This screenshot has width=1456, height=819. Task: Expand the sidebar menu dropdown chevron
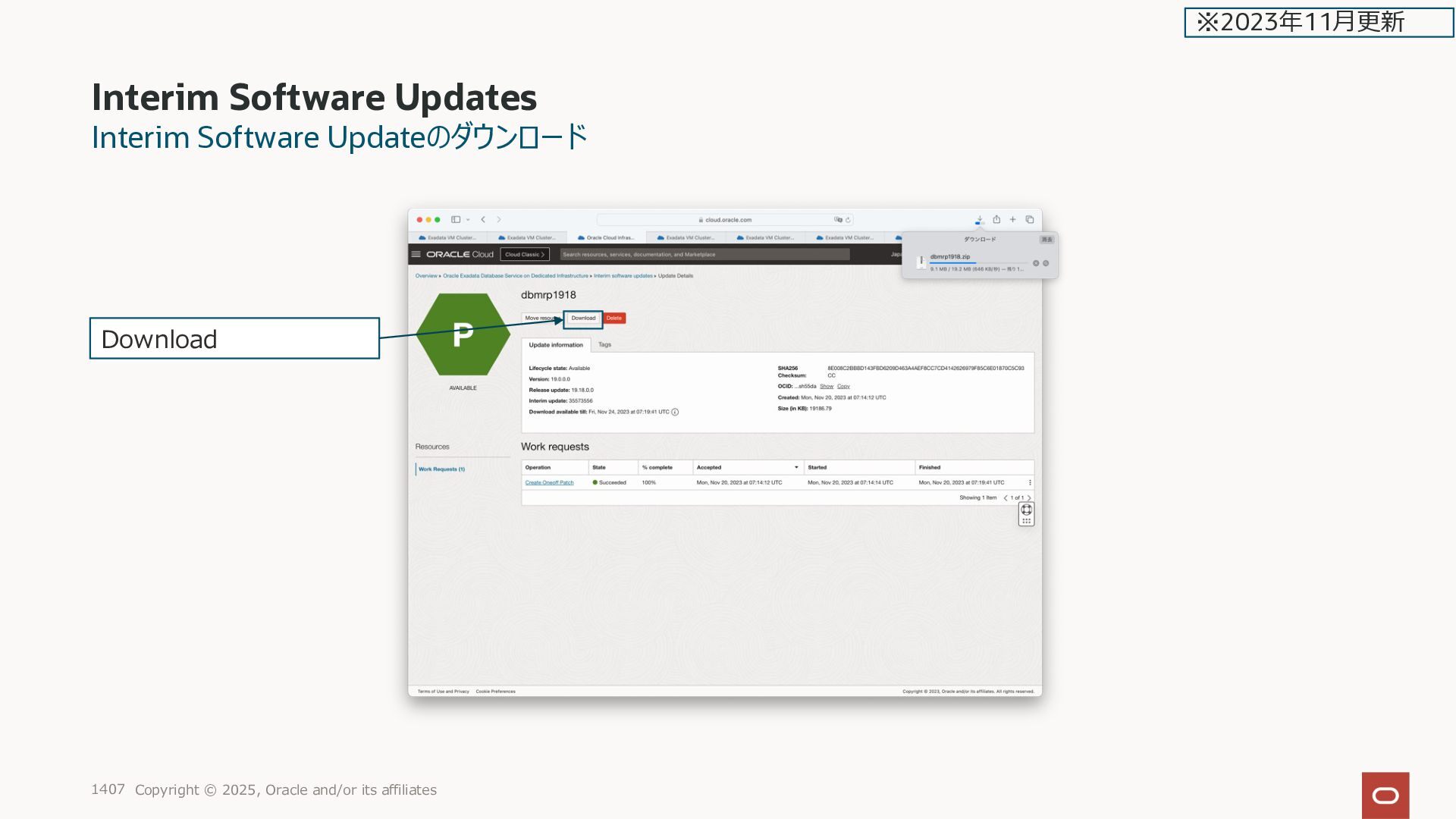pos(469,220)
